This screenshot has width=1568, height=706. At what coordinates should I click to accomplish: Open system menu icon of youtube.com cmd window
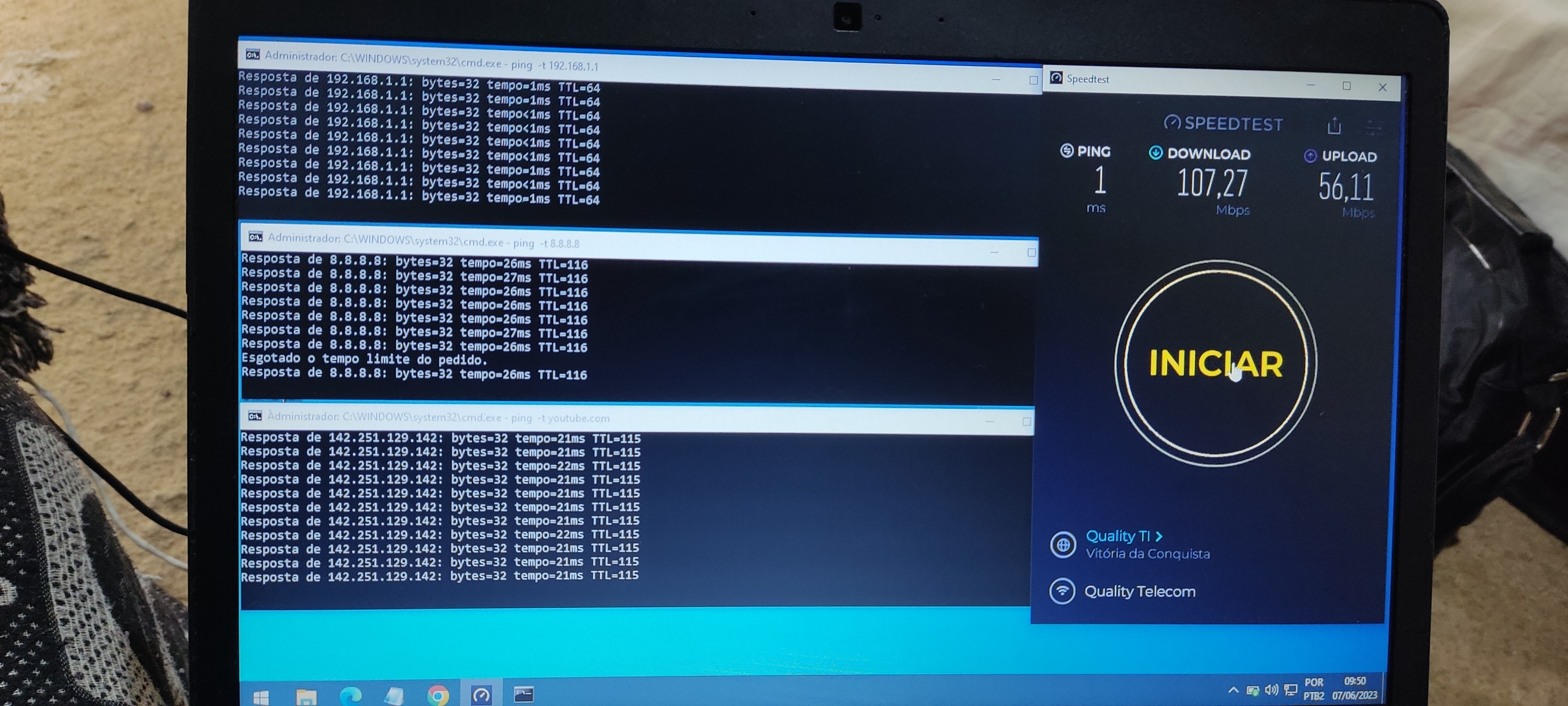[x=254, y=416]
